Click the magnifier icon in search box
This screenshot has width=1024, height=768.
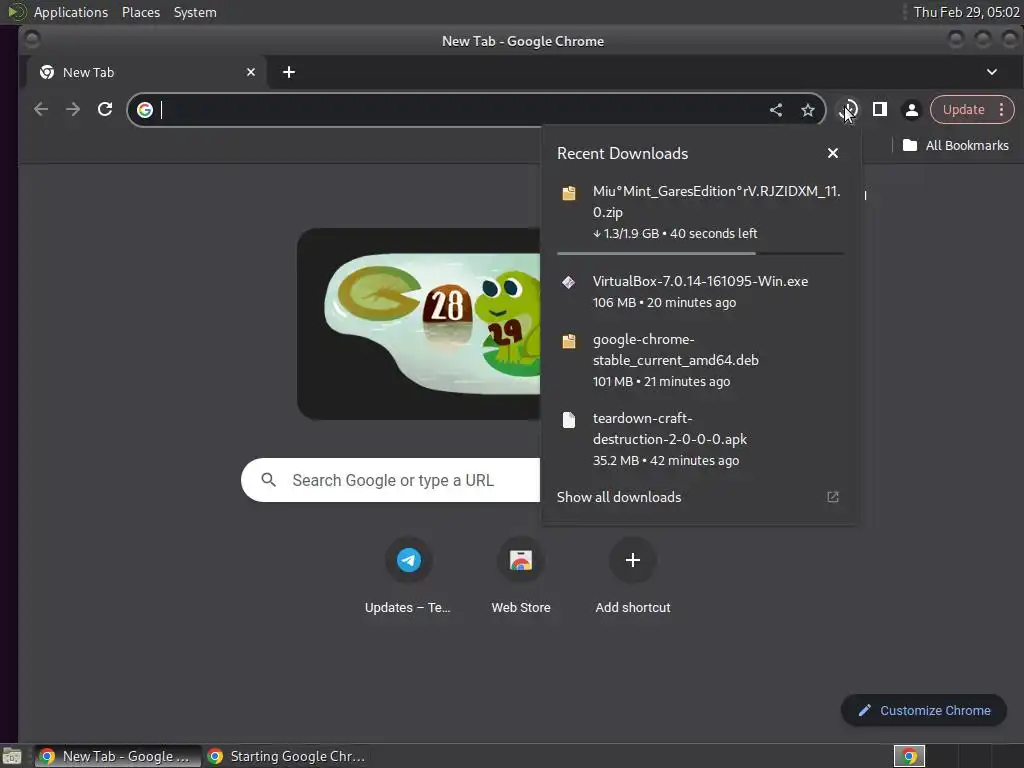[268, 480]
